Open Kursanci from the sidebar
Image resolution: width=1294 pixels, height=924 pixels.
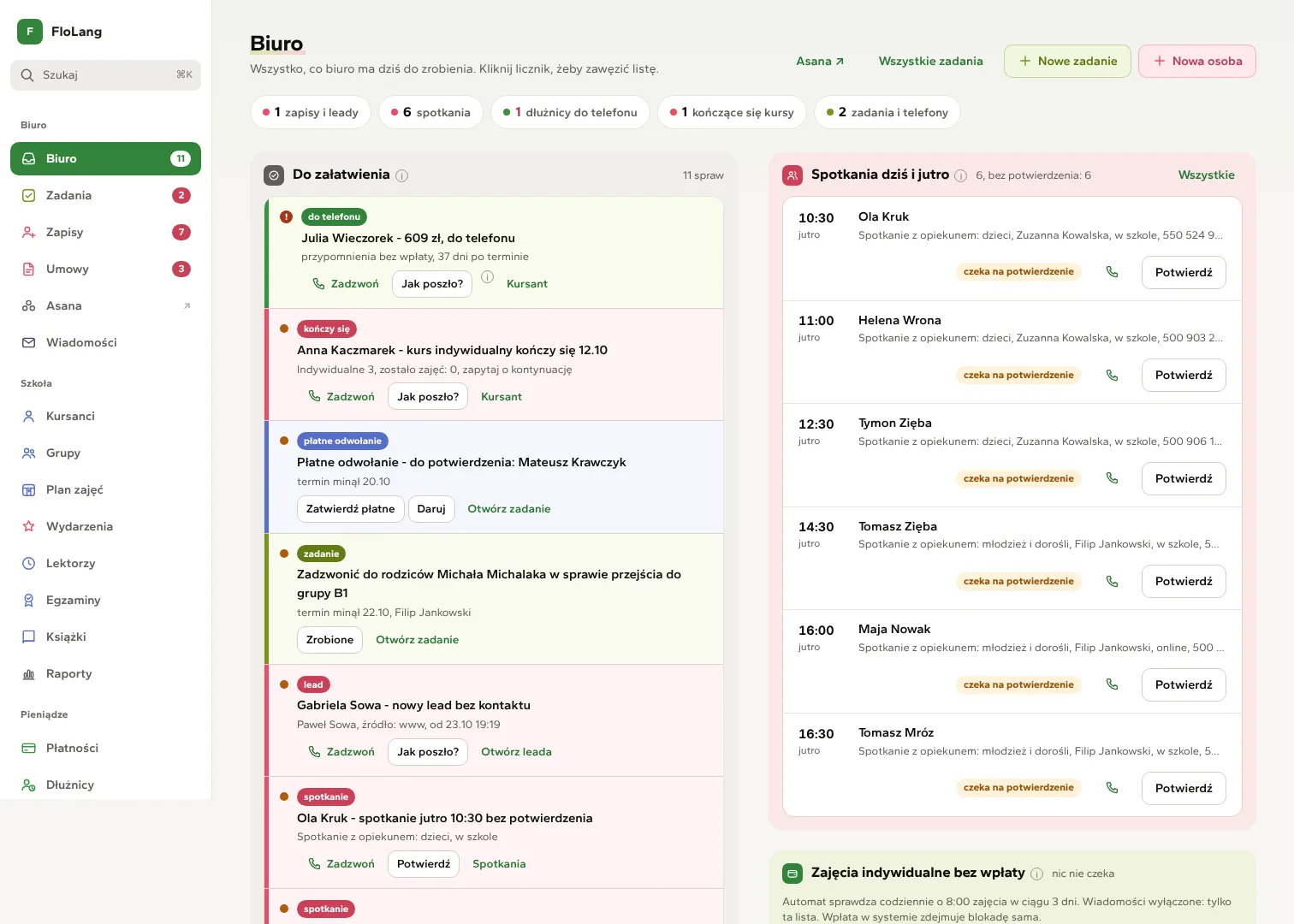[x=105, y=416]
